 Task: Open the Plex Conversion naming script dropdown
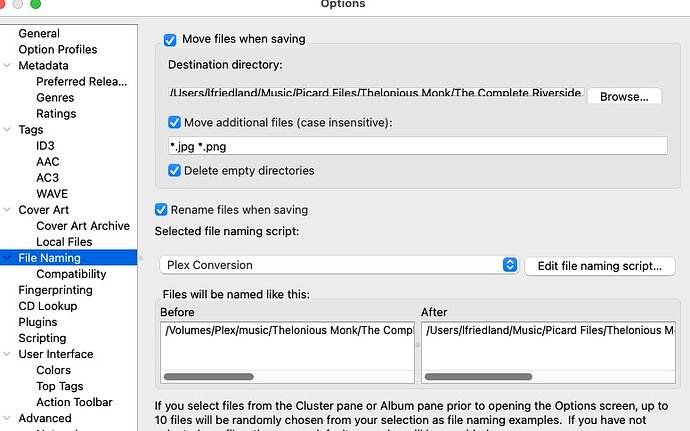pos(339,265)
